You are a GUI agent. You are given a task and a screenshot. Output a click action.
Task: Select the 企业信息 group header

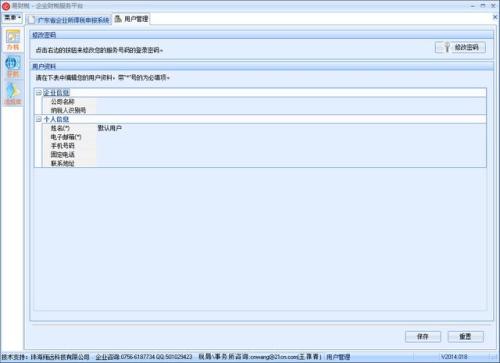tap(56, 93)
